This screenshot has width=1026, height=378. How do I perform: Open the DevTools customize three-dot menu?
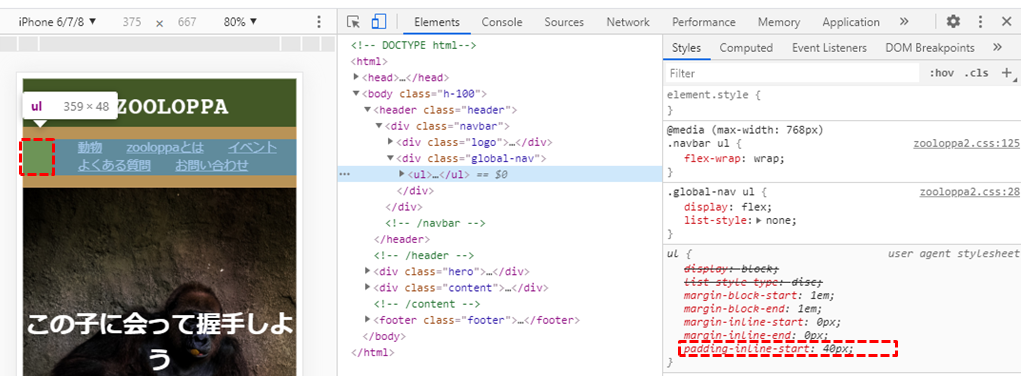click(980, 22)
